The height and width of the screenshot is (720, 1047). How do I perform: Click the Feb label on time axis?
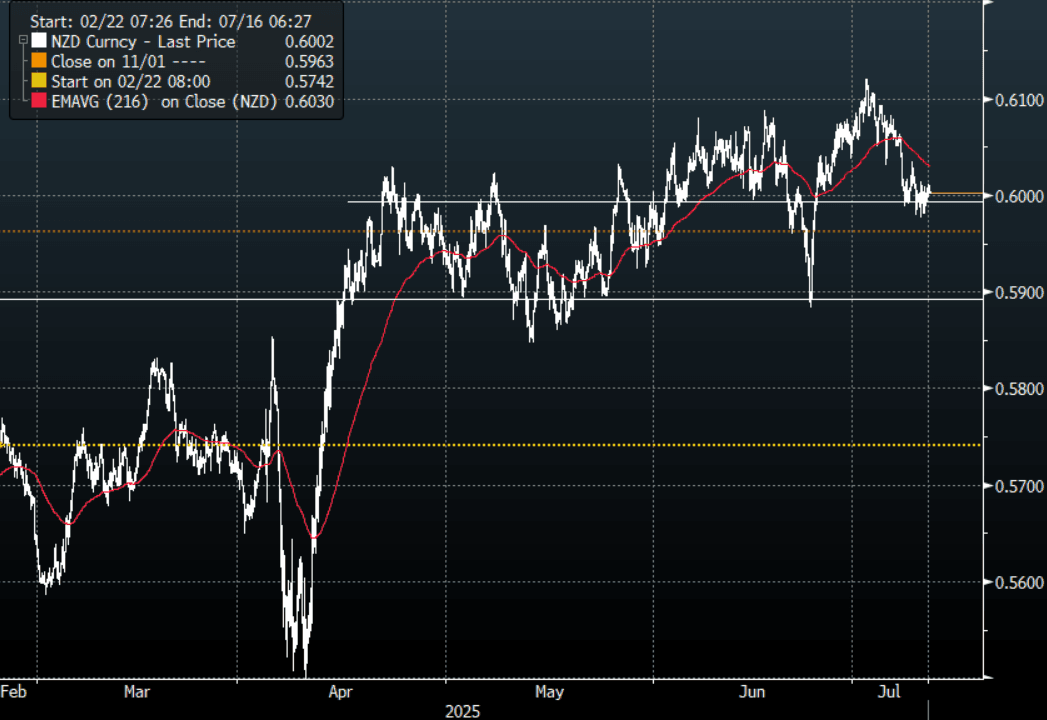[x=13, y=691]
